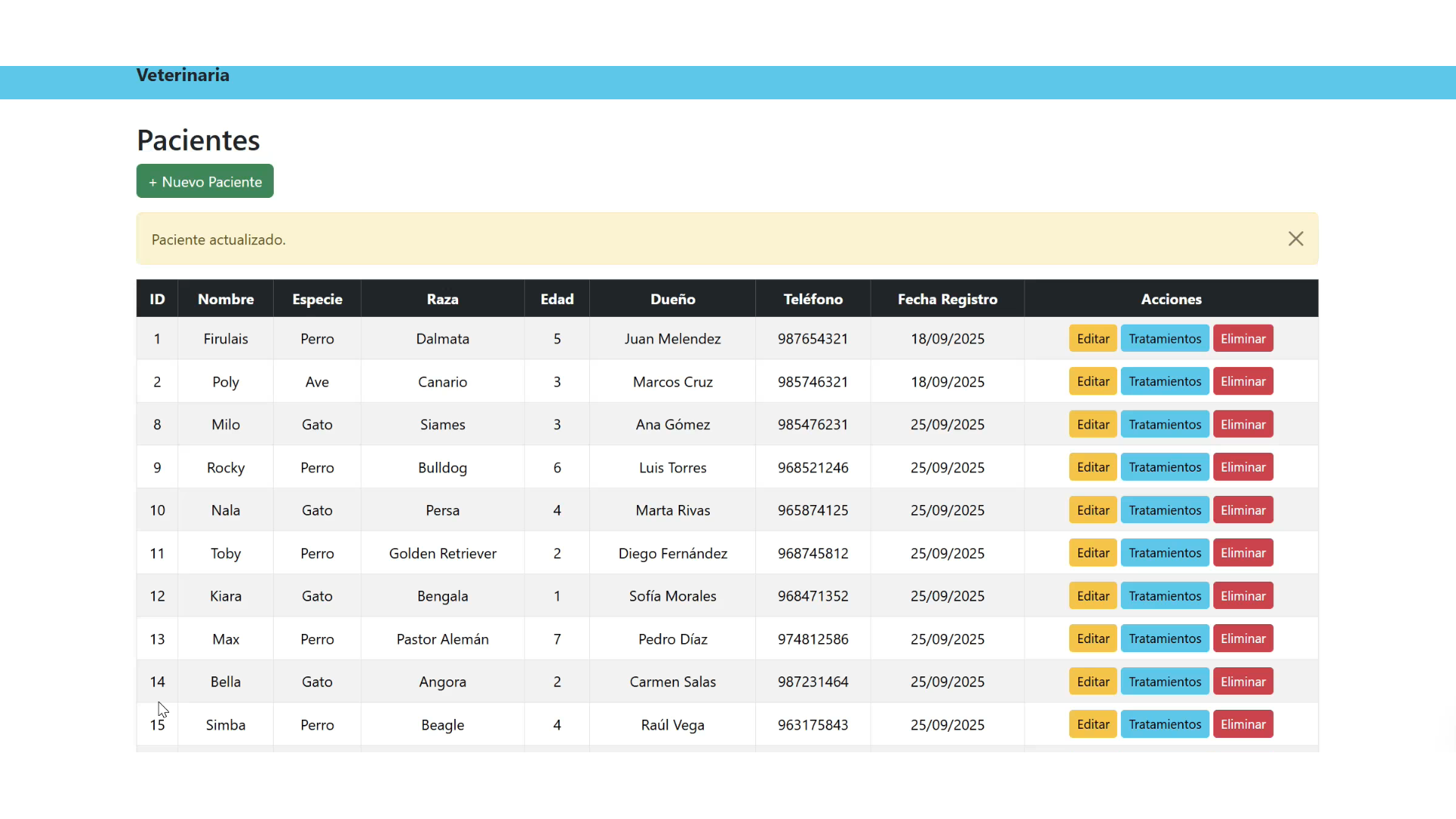Click the + Nuevo Paciente button

(205, 181)
